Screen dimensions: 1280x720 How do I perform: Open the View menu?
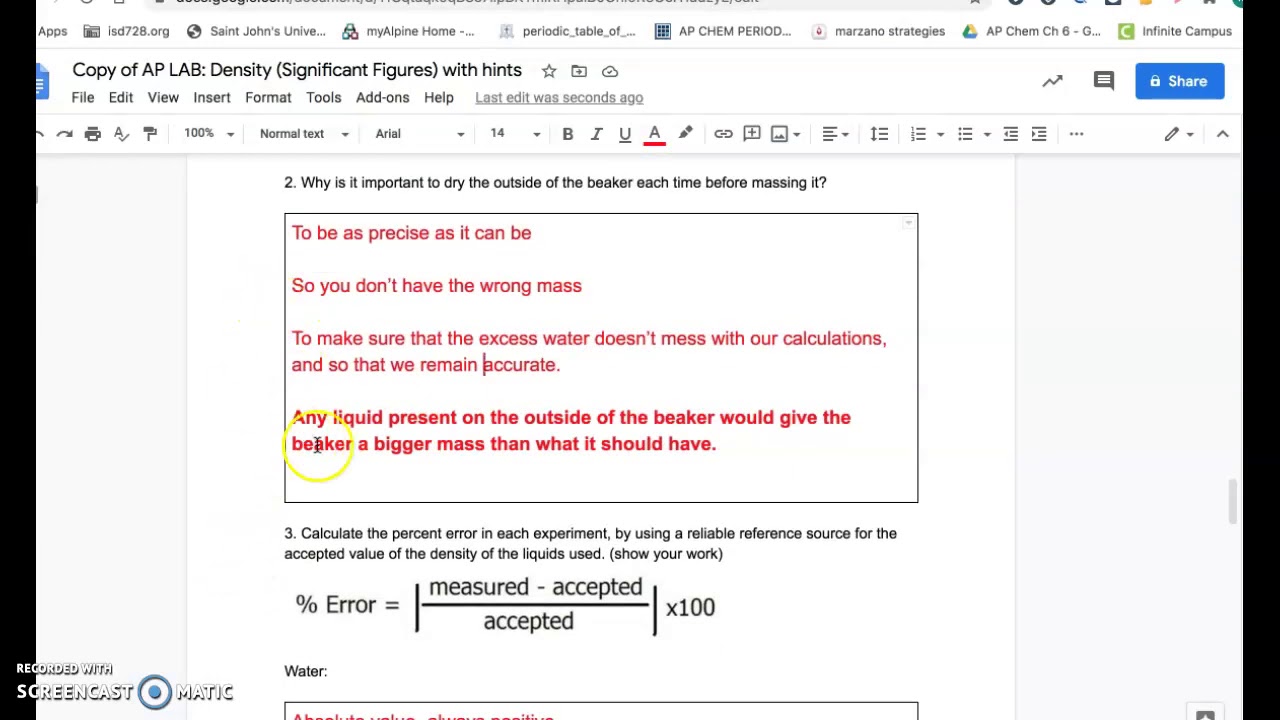coord(163,98)
